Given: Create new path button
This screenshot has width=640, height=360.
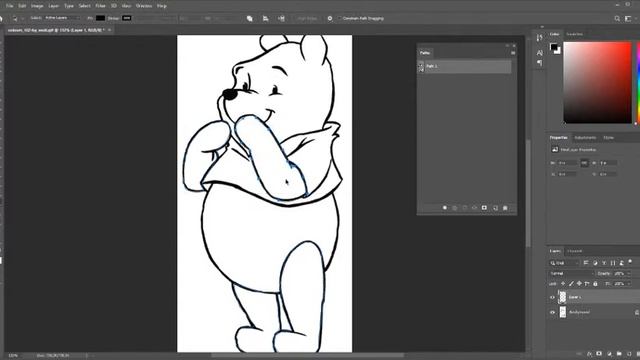Looking at the screenshot, I should [495, 208].
